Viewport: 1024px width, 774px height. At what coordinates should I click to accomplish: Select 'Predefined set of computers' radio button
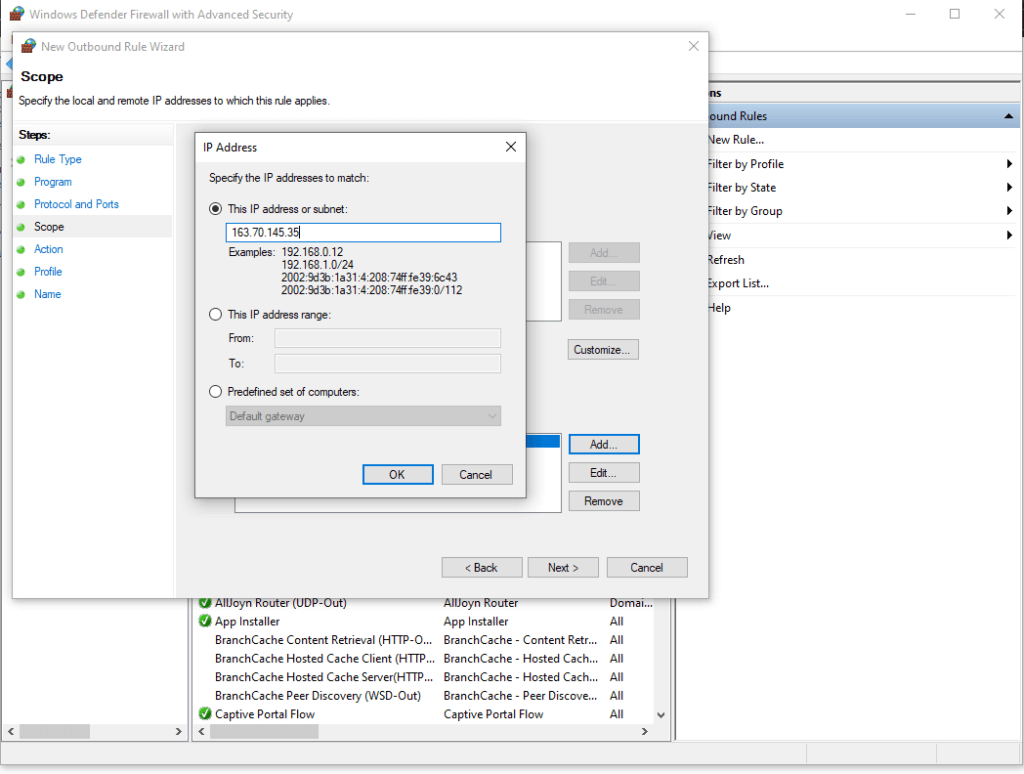coord(216,392)
